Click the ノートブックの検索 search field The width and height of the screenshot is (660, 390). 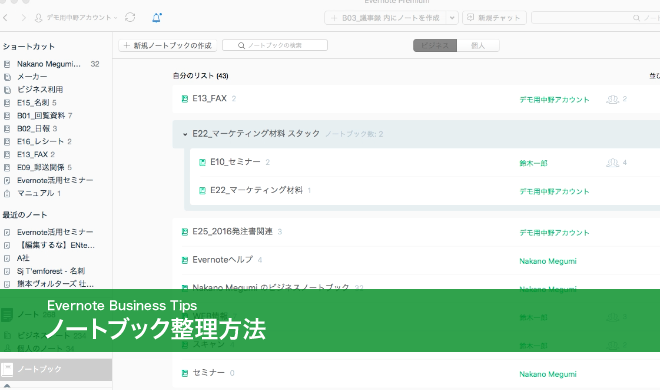[275, 45]
